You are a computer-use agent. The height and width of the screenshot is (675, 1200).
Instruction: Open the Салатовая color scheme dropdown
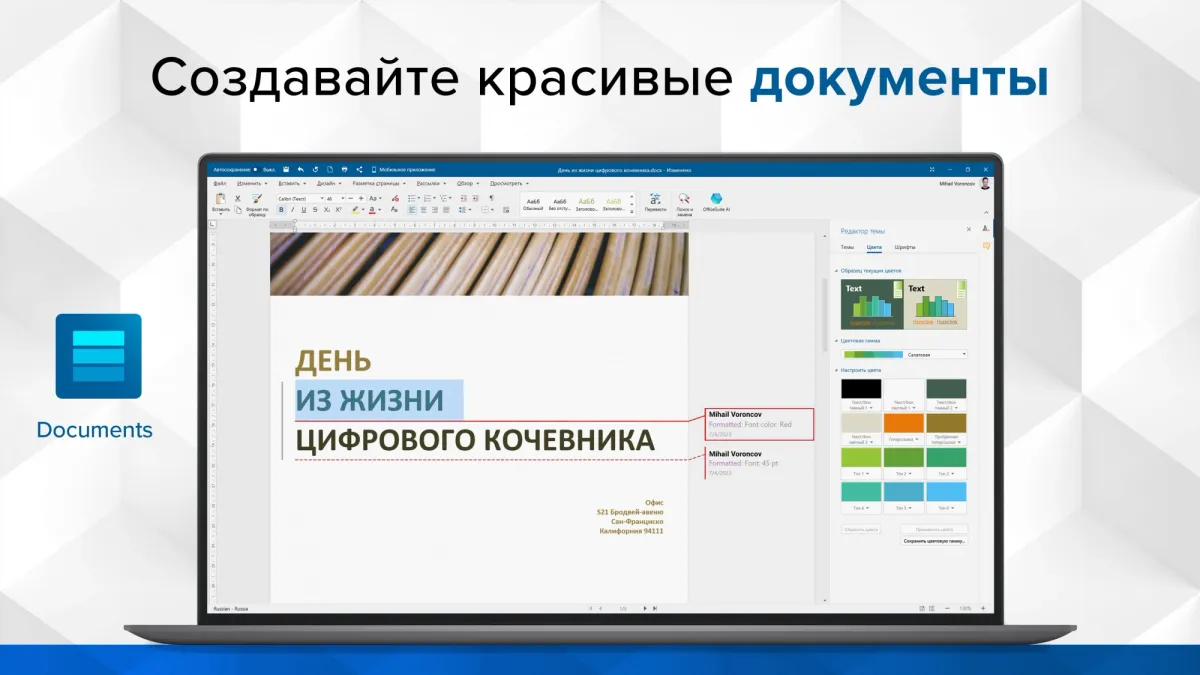coord(936,354)
